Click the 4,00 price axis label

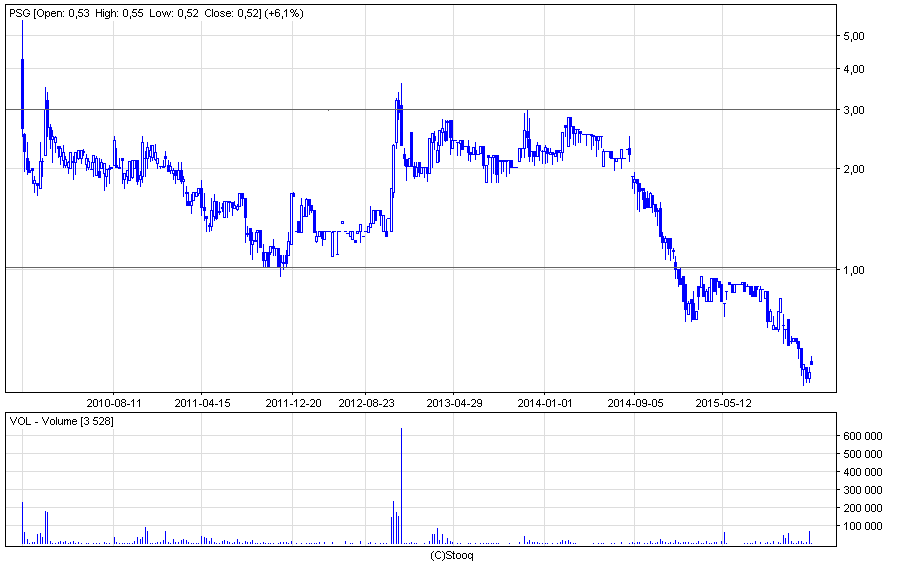coord(854,69)
